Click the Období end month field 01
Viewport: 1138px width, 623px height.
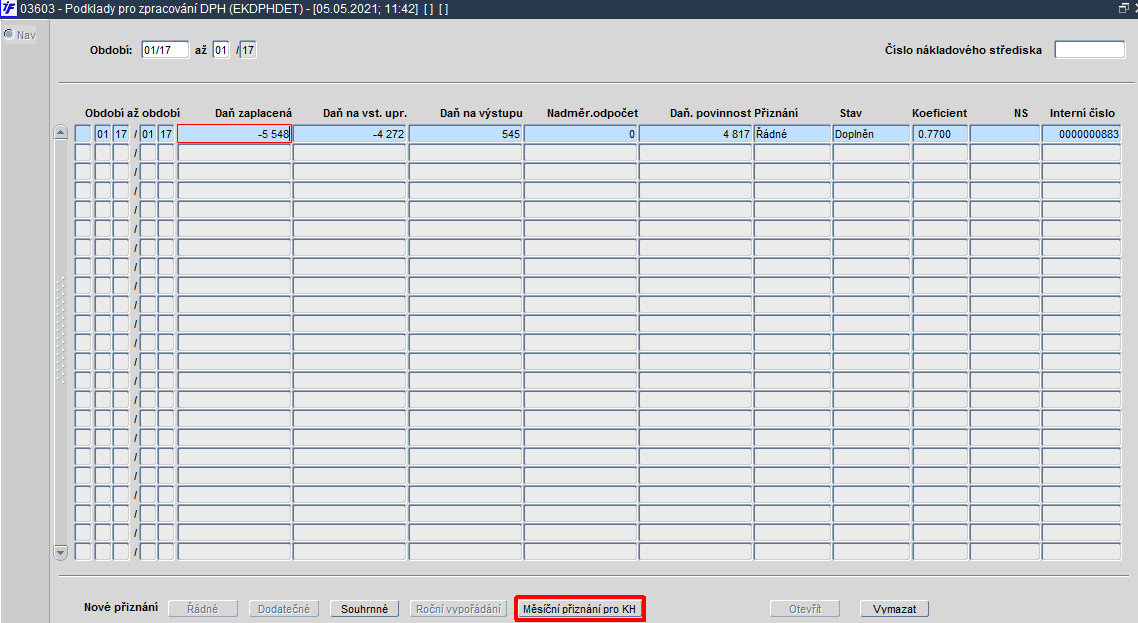point(221,50)
